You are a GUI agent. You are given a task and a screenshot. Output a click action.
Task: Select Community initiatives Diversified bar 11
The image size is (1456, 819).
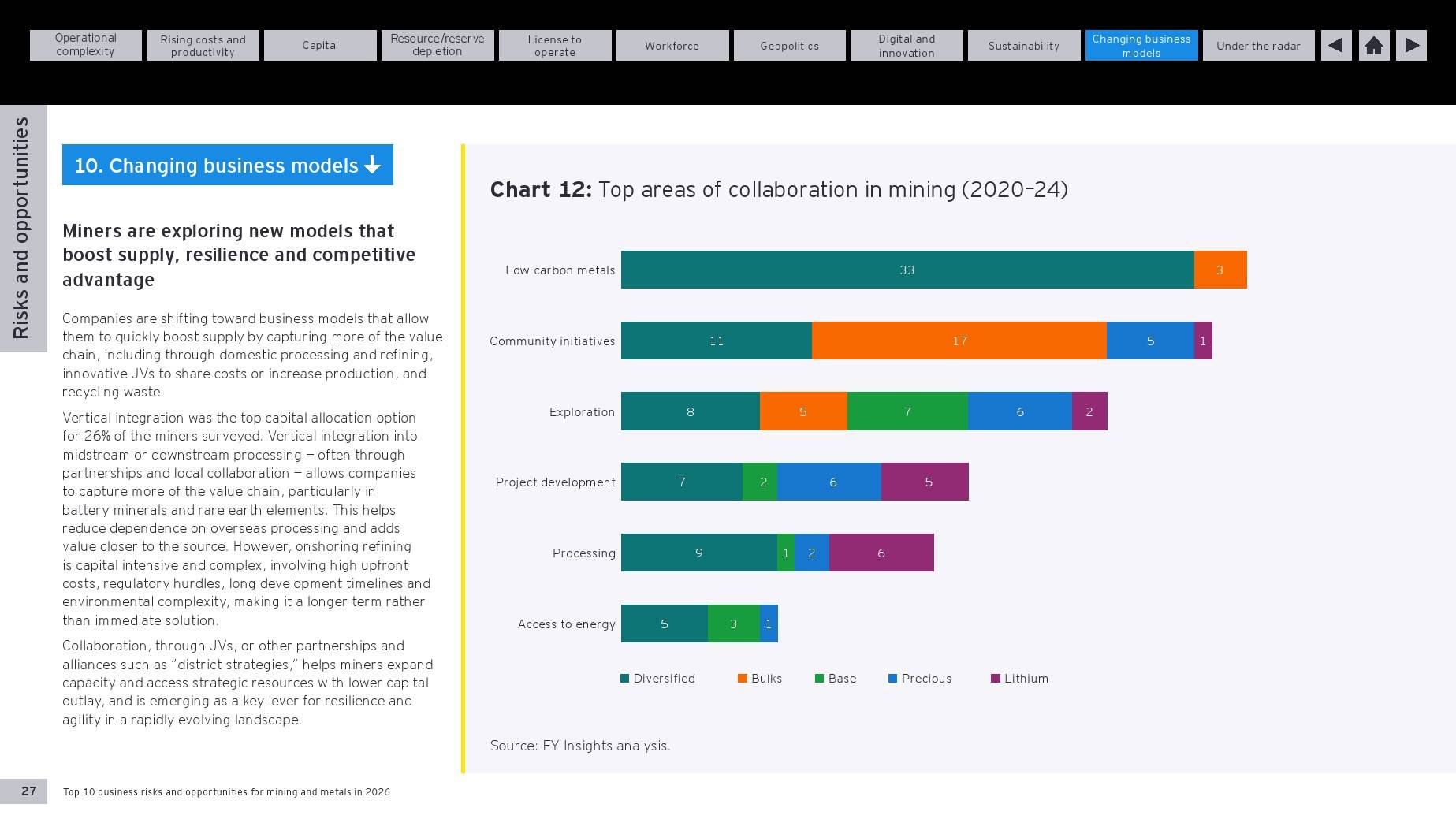click(x=717, y=341)
